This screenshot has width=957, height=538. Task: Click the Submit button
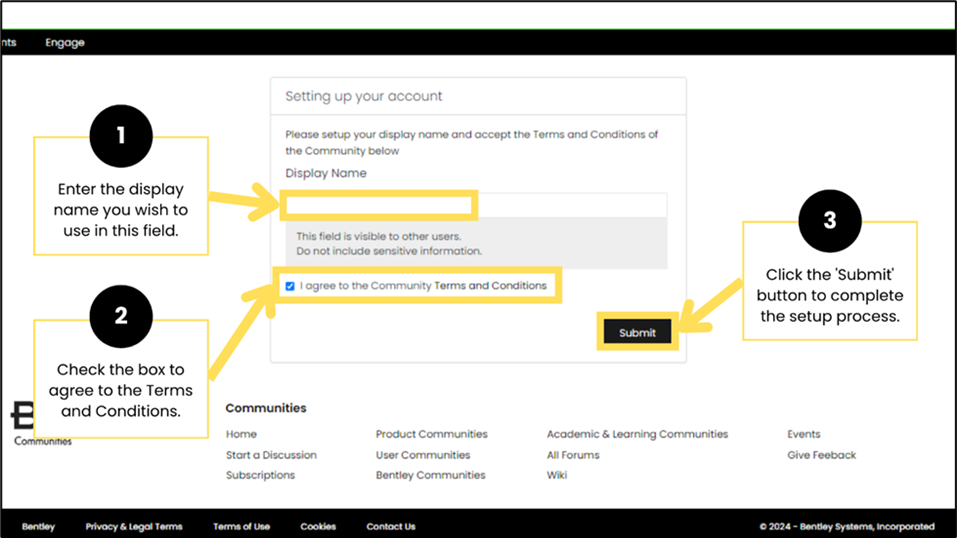click(x=637, y=333)
